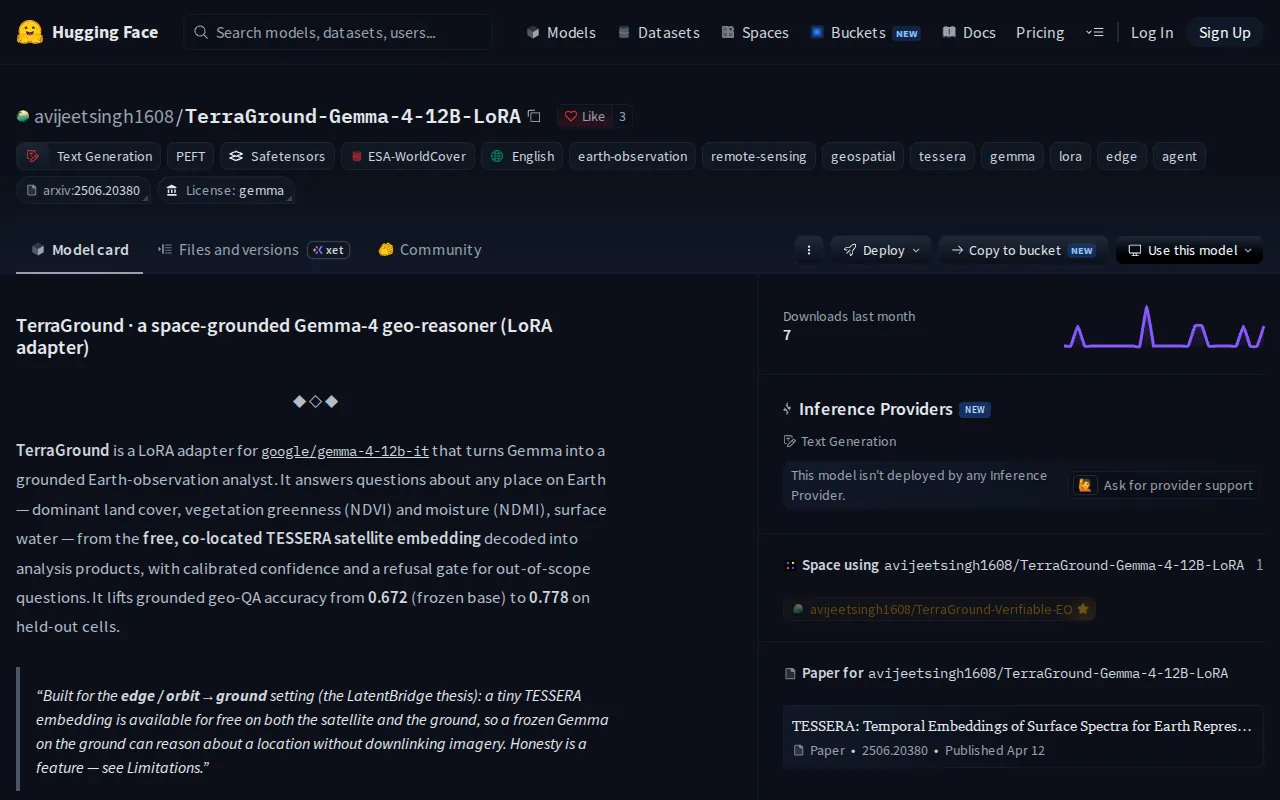
Task: Select the Safetensors tag
Action: point(277,156)
